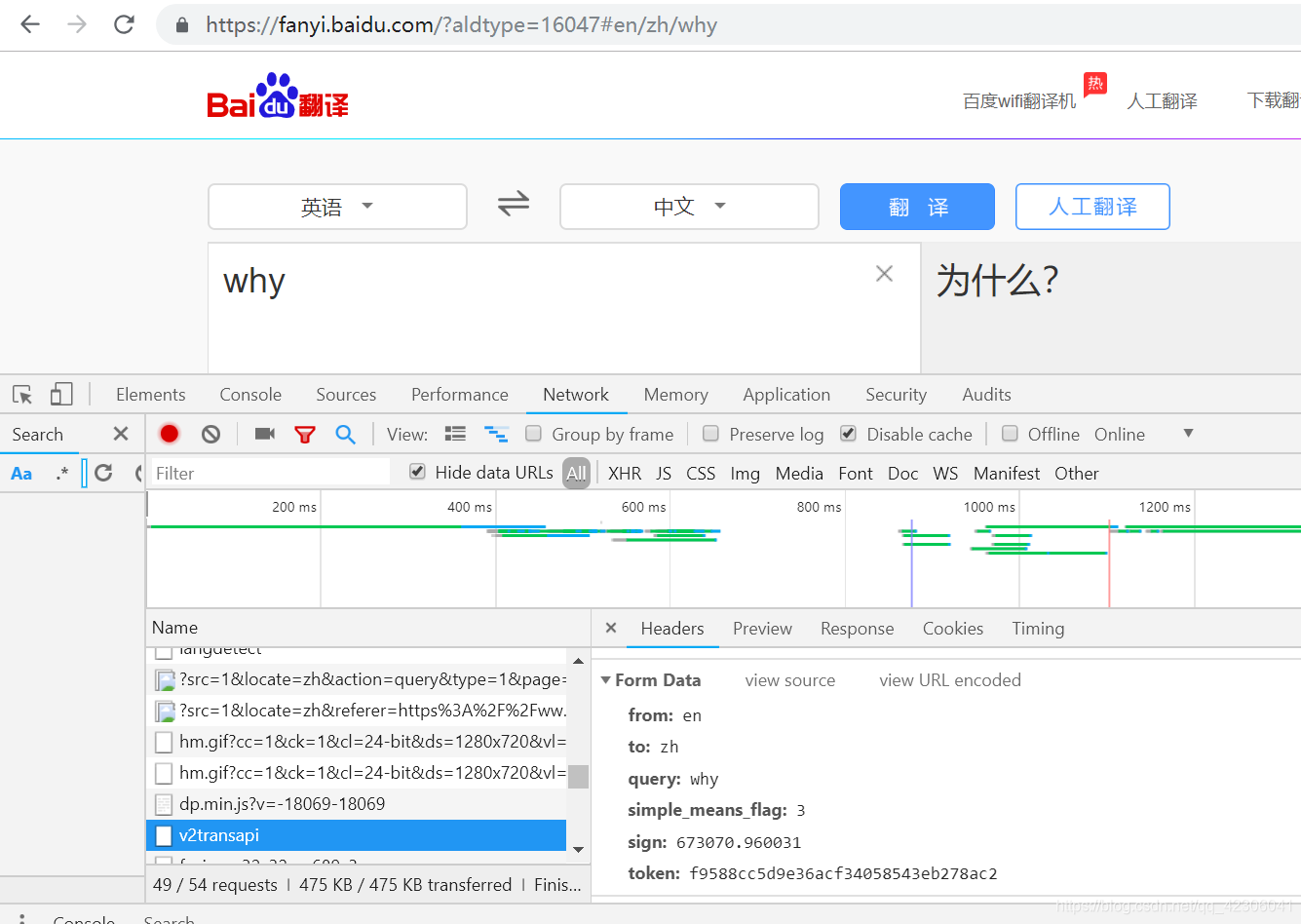The image size is (1301, 924).
Task: Stop recording network log
Action: click(170, 434)
